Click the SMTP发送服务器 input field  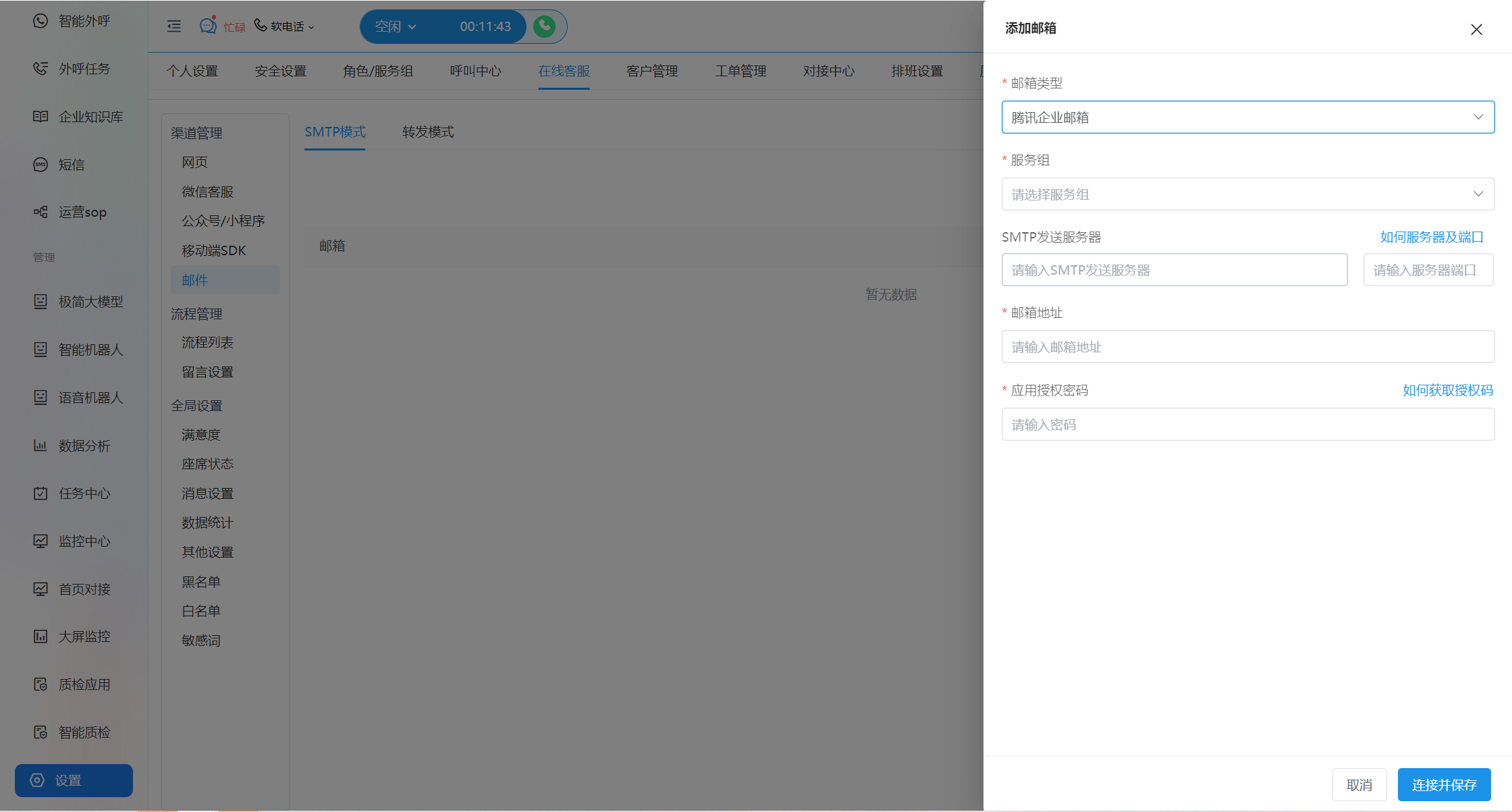pyautogui.click(x=1174, y=270)
